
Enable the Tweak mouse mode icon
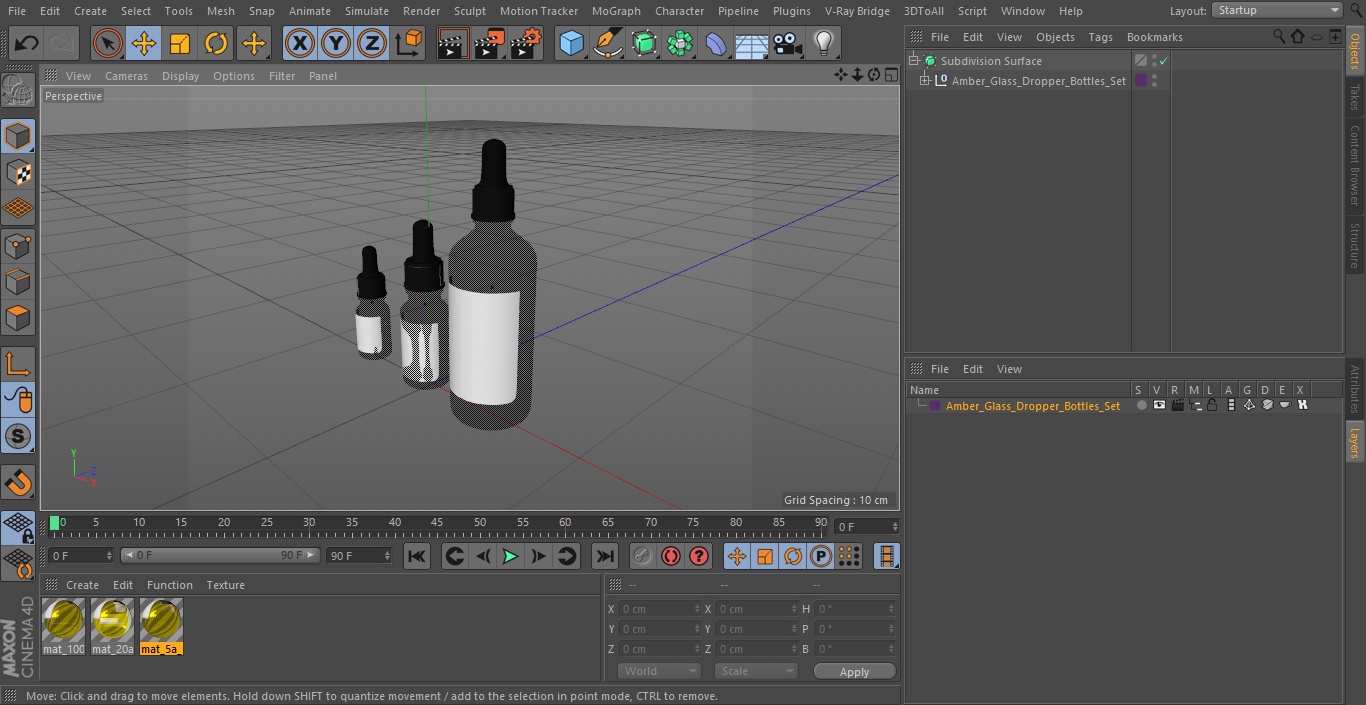click(18, 400)
